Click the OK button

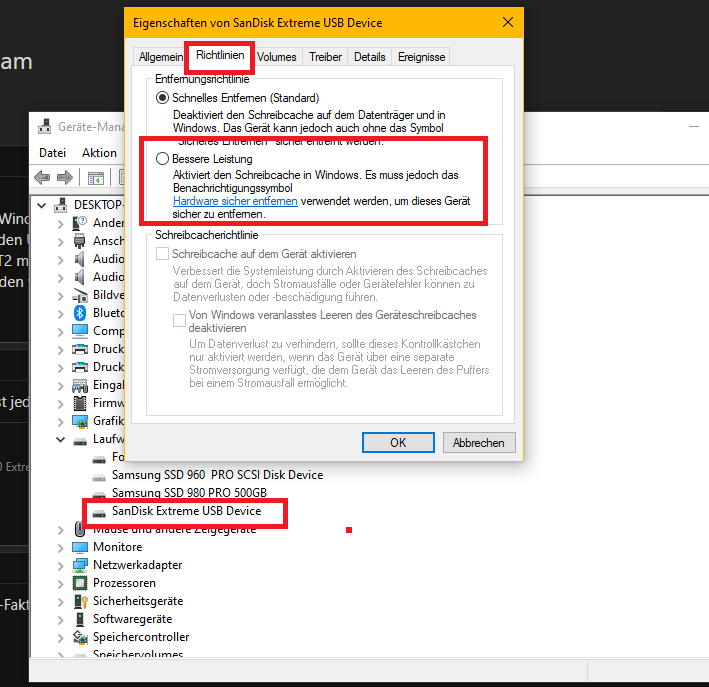398,442
